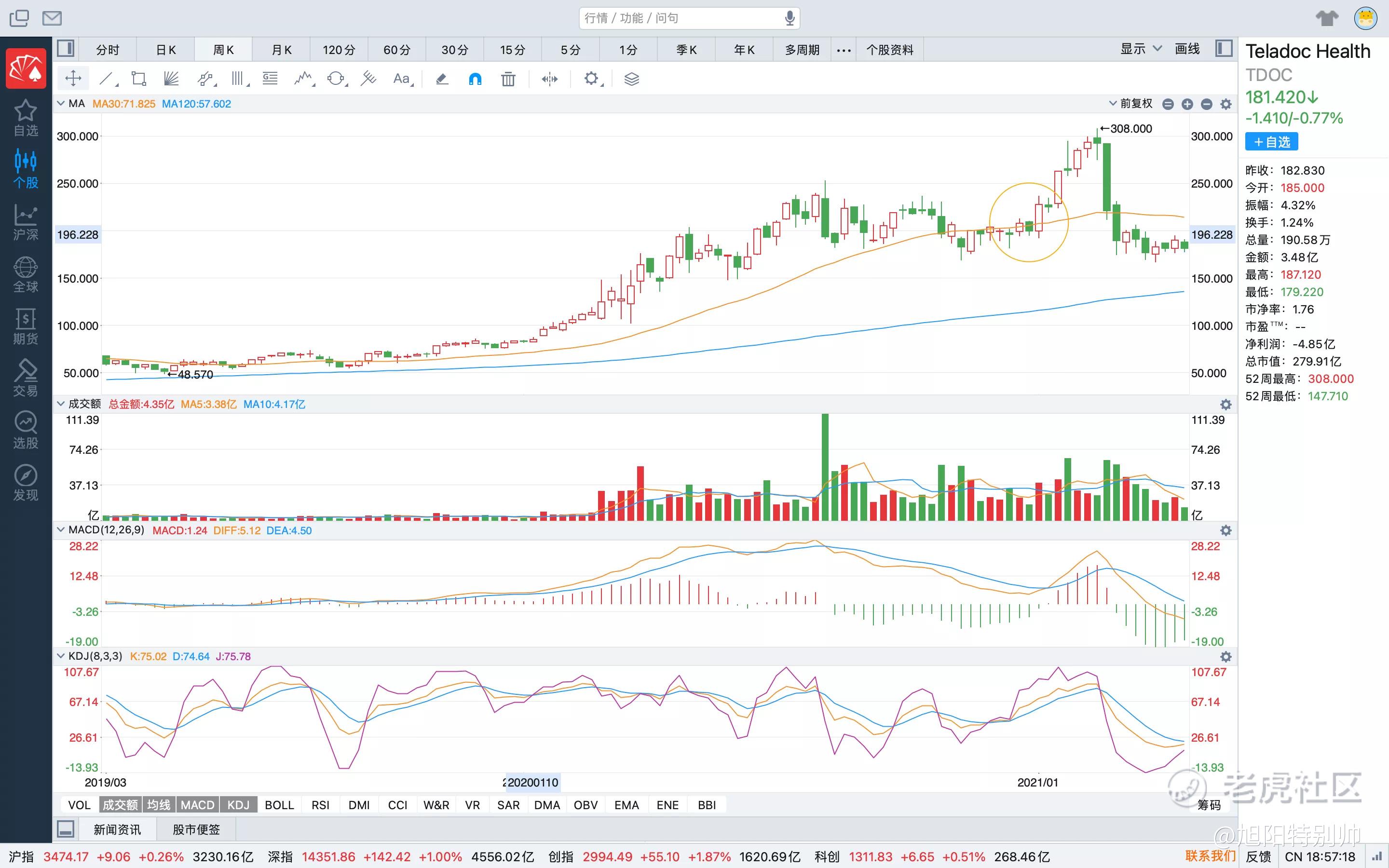Open the mail envelope icon
1389x868 pixels.
click(x=52, y=18)
